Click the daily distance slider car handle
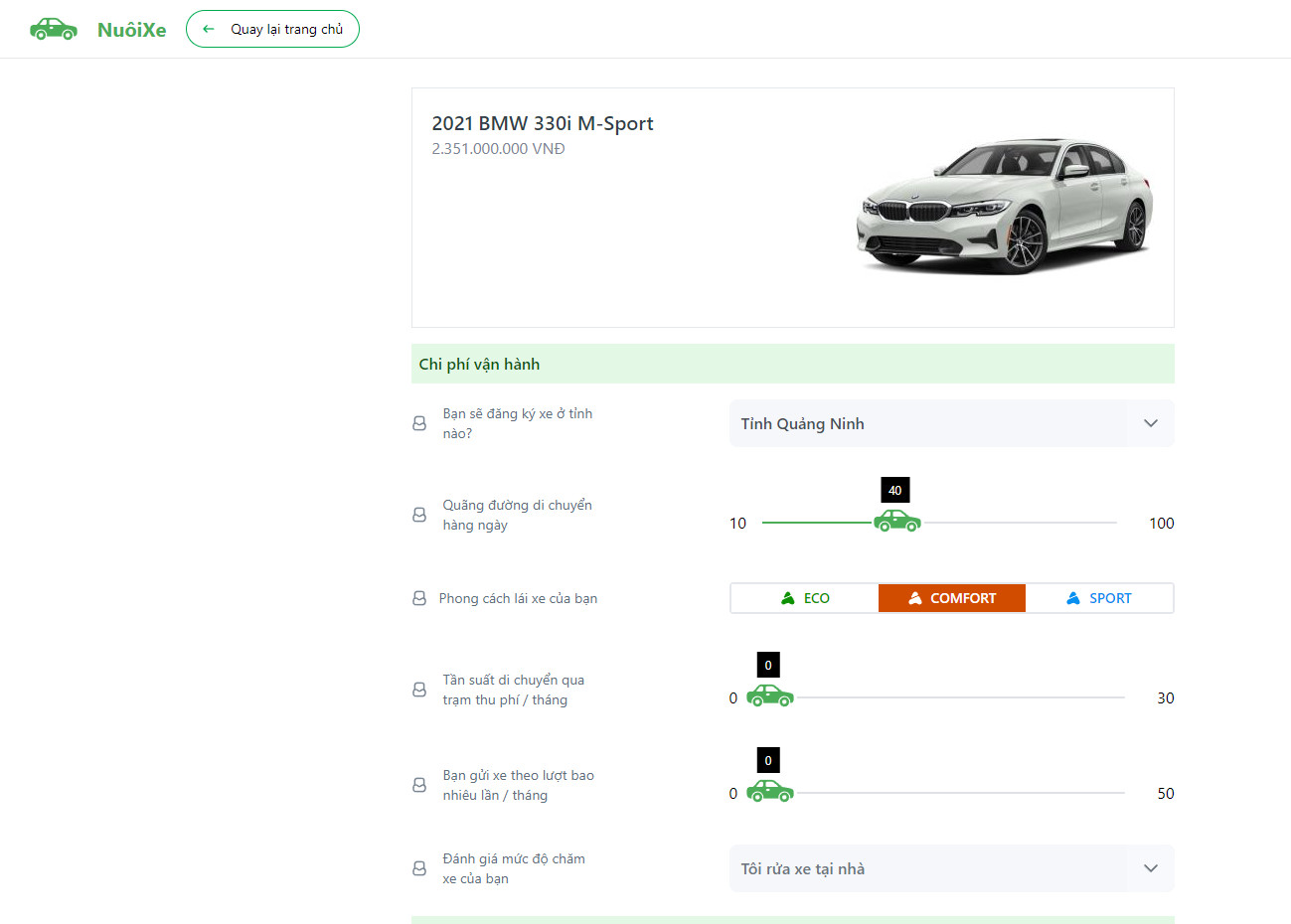Viewport: 1291px width, 924px height. coord(897,521)
